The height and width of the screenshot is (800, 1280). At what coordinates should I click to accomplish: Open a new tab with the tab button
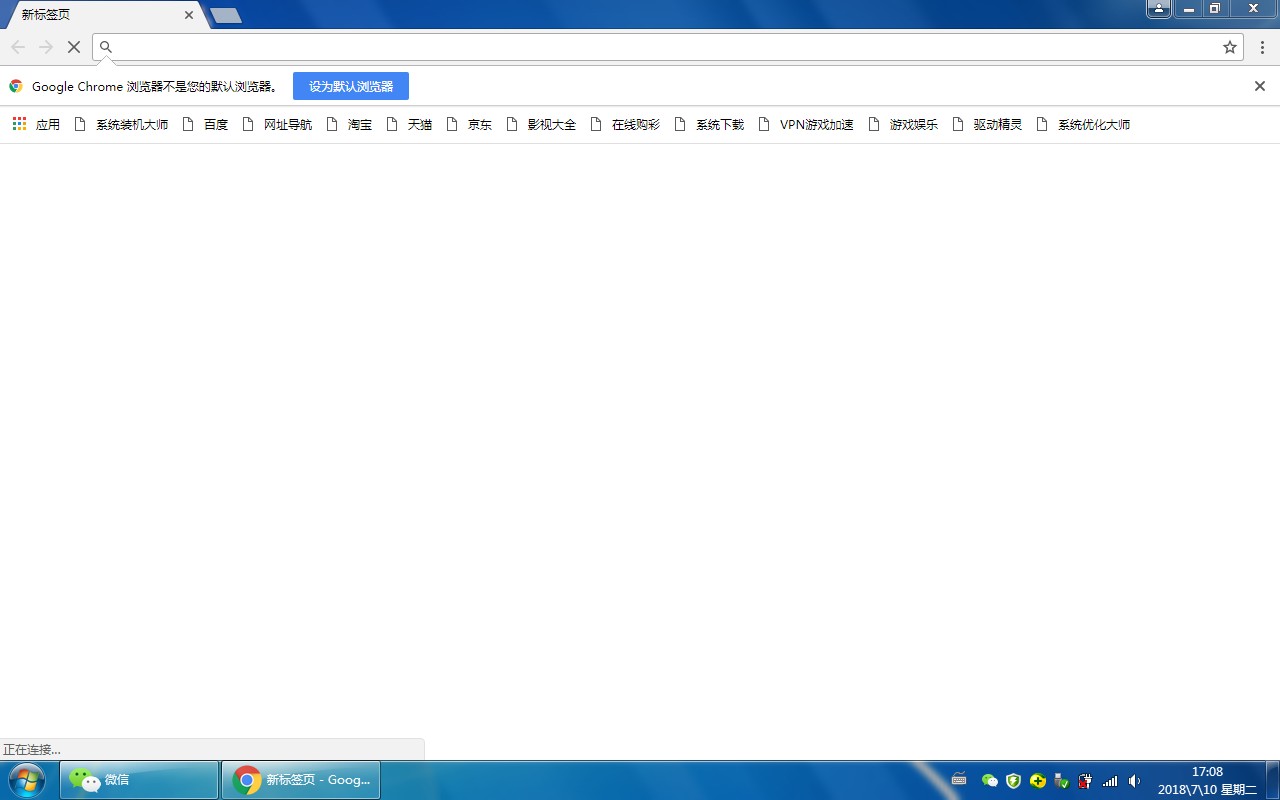225,16
